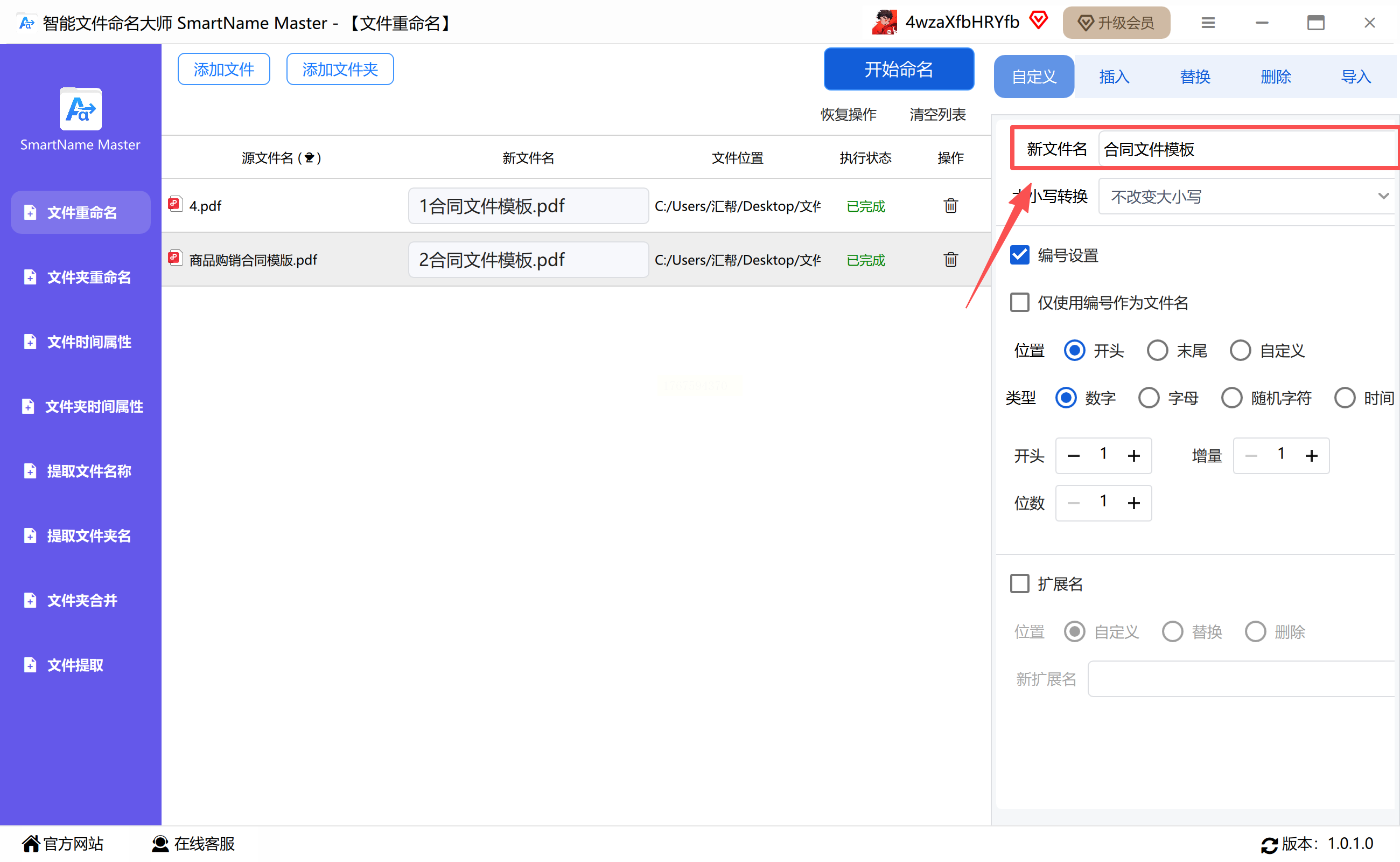
Task: Open 在线客服 support icon
Action: click(x=160, y=843)
